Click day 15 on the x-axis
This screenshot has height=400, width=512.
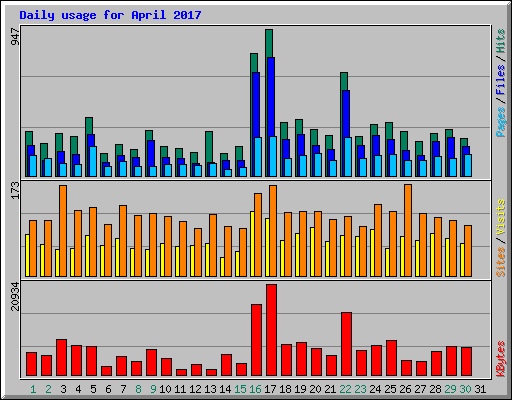pos(240,389)
